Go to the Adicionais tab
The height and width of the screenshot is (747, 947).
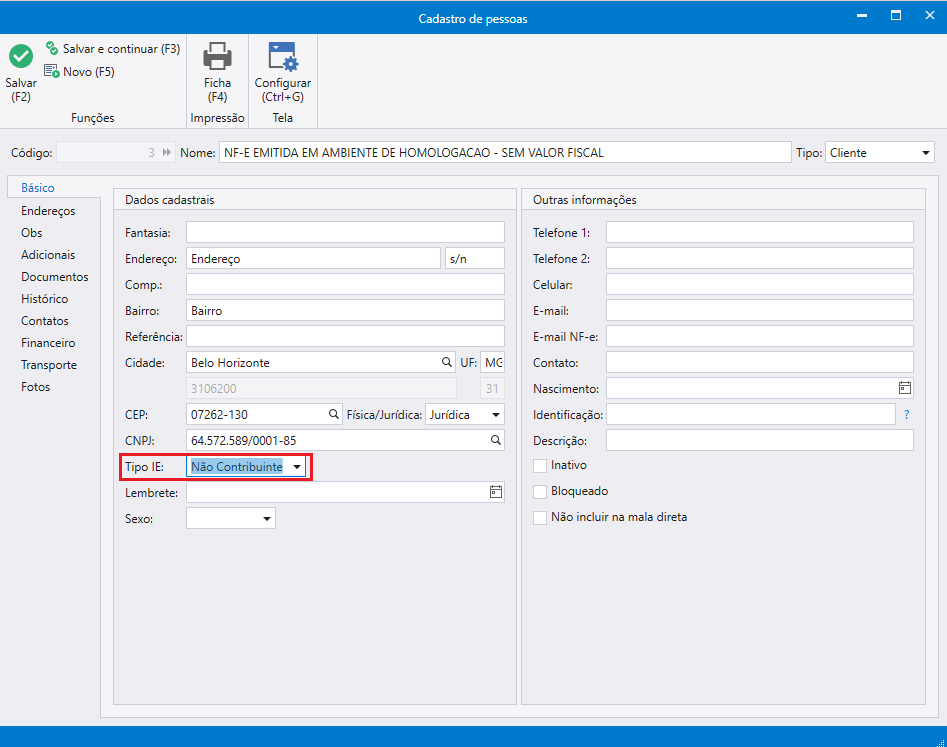(x=48, y=255)
